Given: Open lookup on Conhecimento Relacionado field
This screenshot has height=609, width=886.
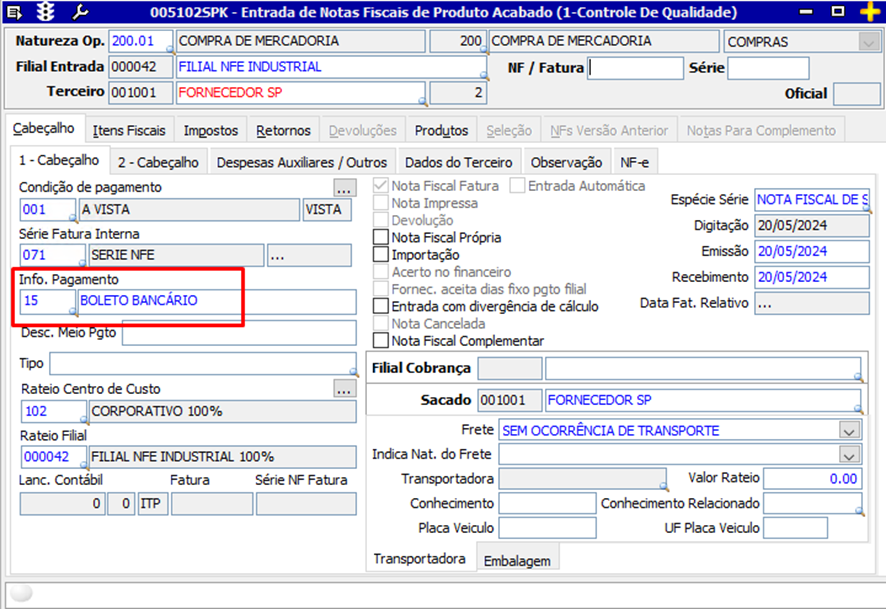Looking at the screenshot, I should [859, 511].
